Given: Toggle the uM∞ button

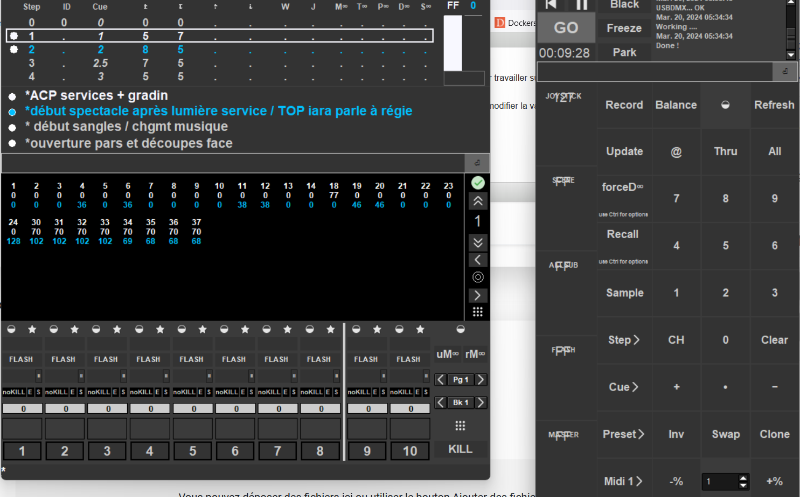Looking at the screenshot, I should (x=446, y=355).
